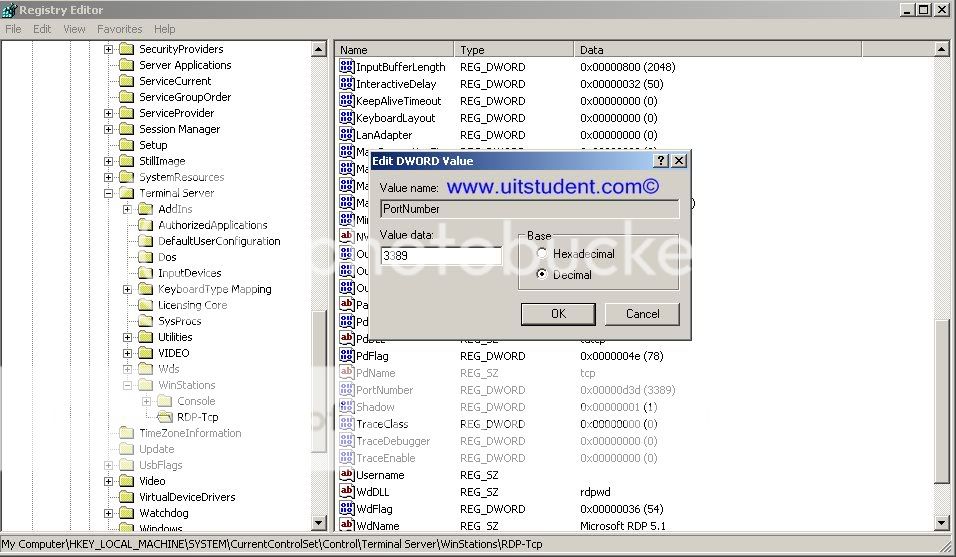Select the Hexadecimal base radio button

pyautogui.click(x=543, y=255)
